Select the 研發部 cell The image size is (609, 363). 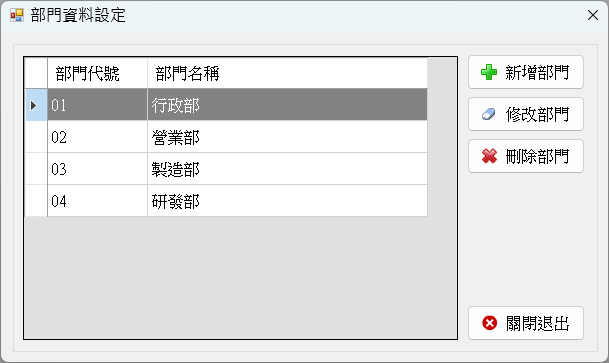pos(287,201)
